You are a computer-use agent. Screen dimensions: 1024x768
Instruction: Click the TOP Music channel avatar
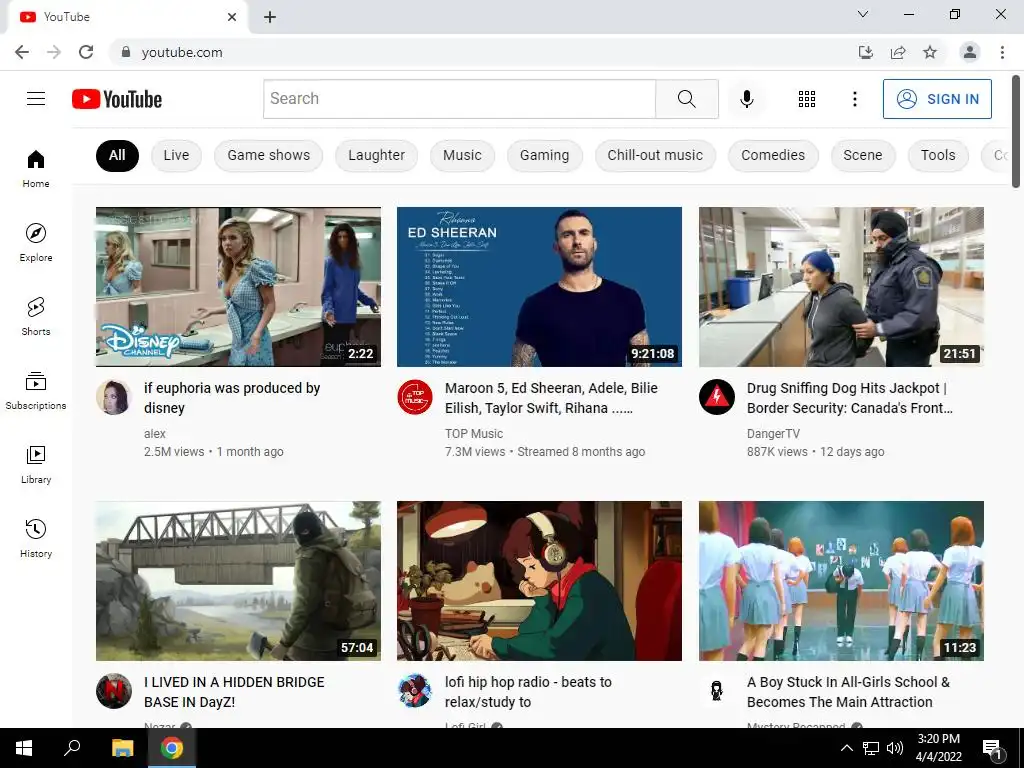tap(415, 396)
